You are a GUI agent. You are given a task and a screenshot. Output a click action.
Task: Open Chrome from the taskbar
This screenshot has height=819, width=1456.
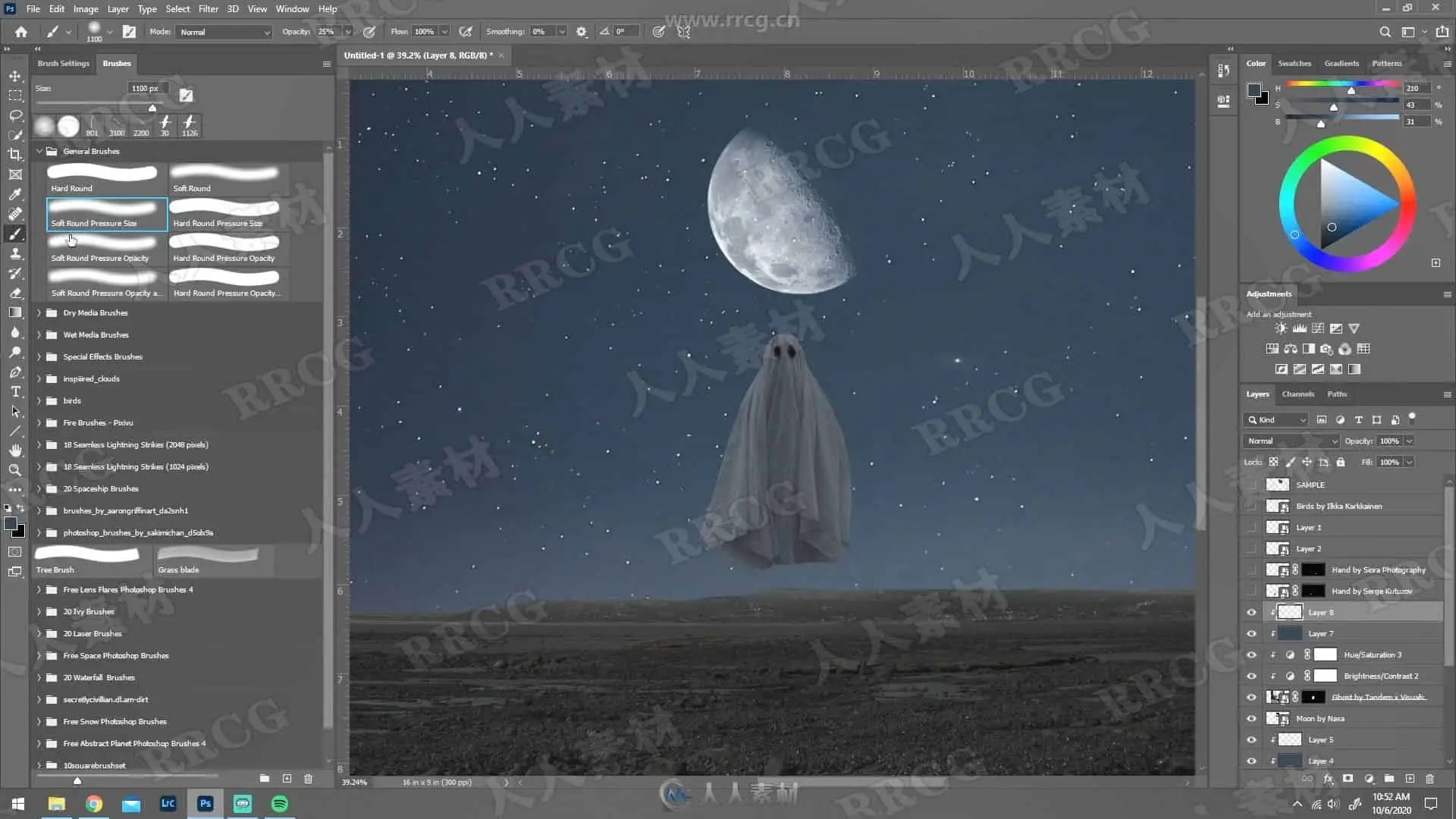[94, 804]
